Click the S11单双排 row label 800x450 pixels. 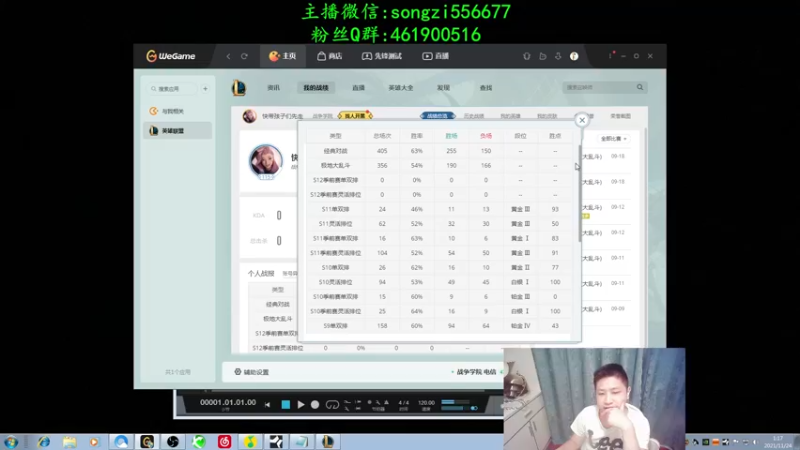[335, 209]
